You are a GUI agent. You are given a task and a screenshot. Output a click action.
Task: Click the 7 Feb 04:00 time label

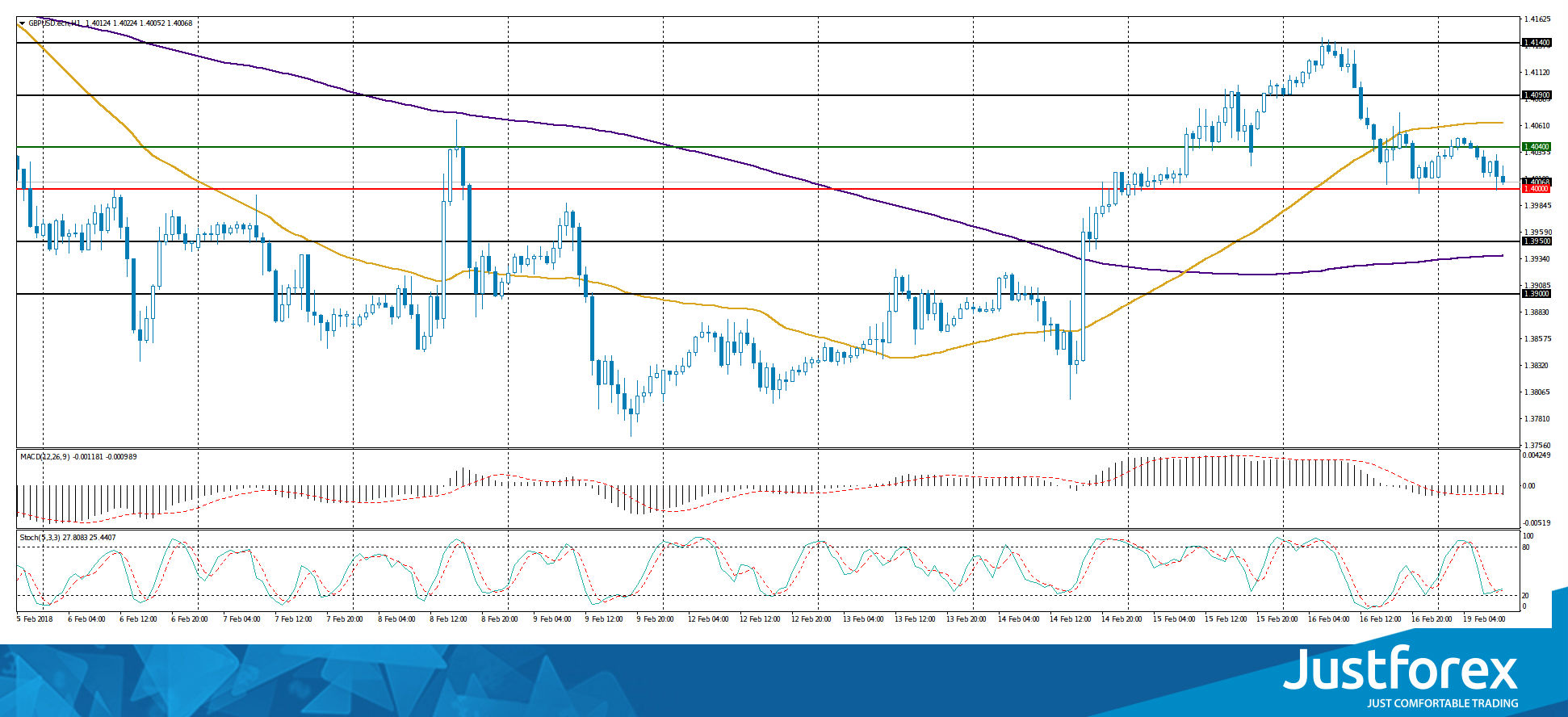241,619
